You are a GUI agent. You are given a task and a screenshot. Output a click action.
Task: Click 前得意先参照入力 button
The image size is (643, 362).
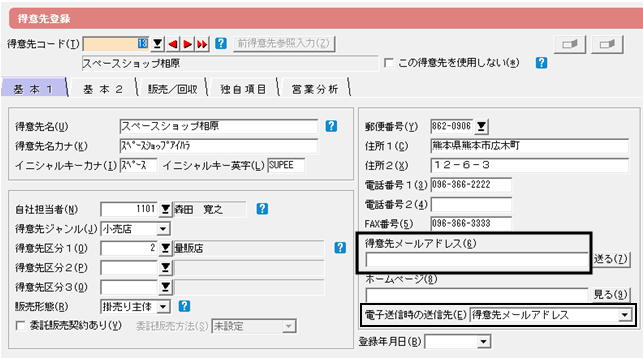(284, 43)
